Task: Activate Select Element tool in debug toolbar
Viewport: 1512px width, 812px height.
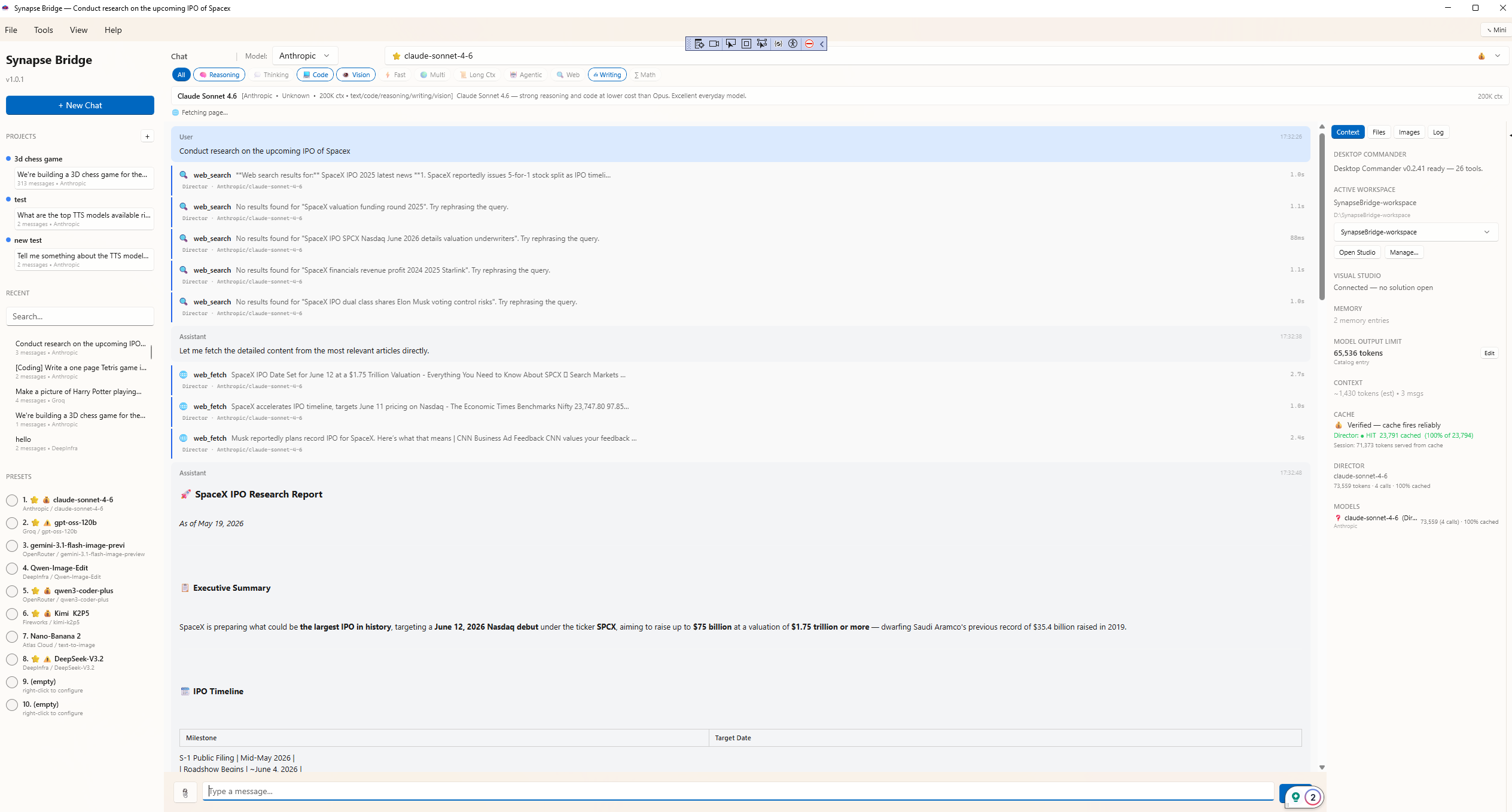Action: 730,44
